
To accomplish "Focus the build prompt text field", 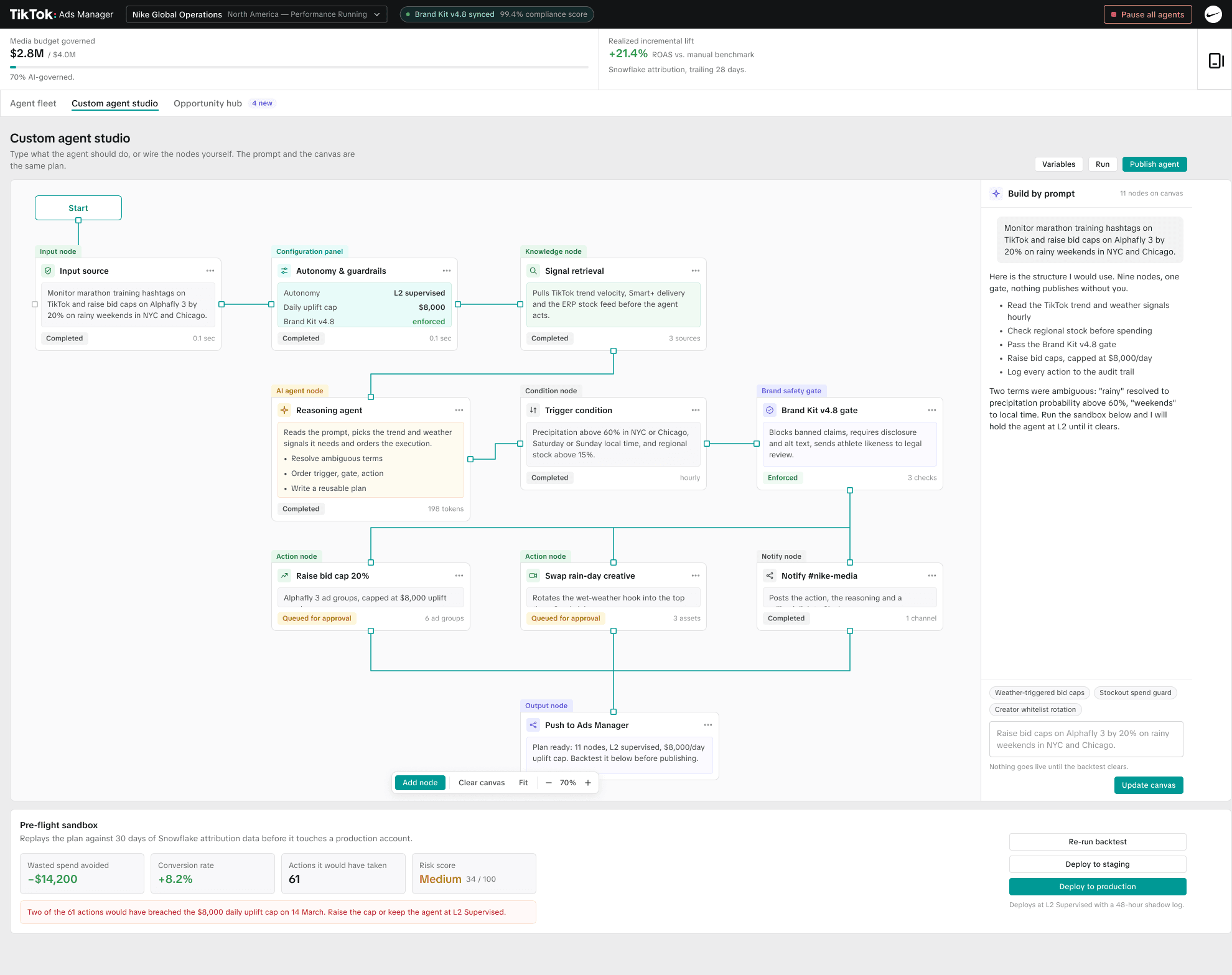I will tap(1086, 739).
